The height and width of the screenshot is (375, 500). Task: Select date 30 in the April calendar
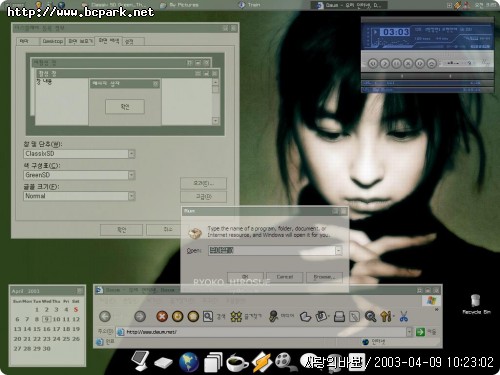pos(47,348)
